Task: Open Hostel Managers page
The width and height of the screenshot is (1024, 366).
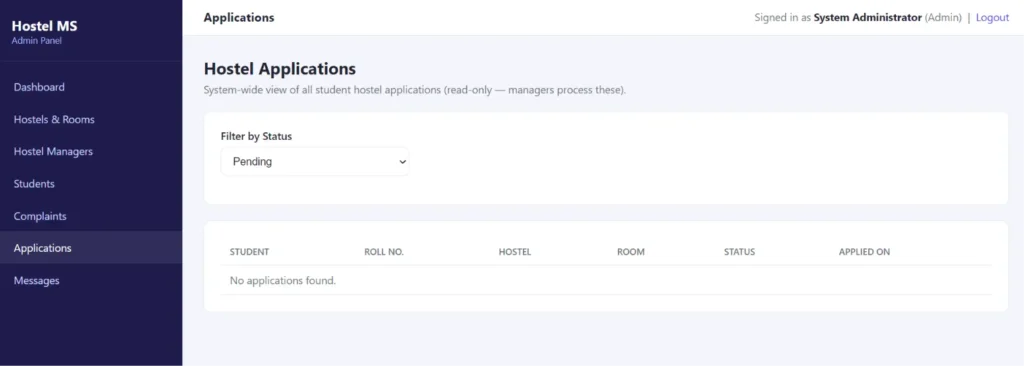Action: [x=91, y=152]
